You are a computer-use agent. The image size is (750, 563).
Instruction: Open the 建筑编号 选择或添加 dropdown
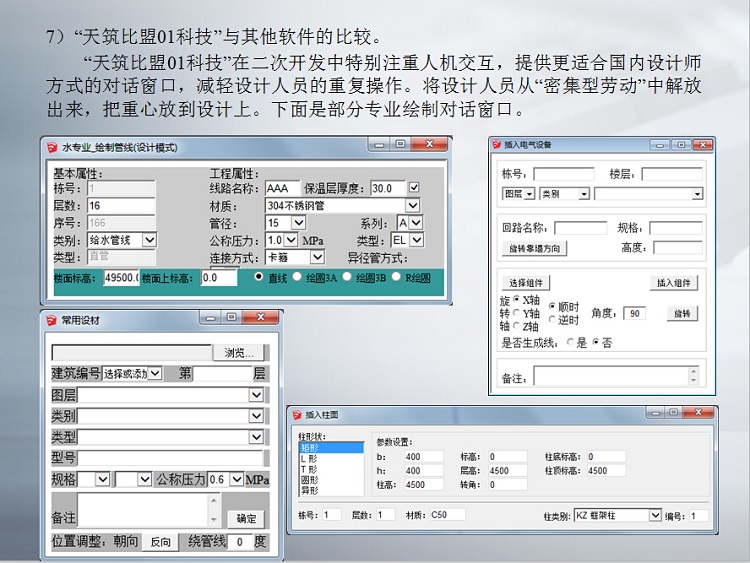click(155, 373)
